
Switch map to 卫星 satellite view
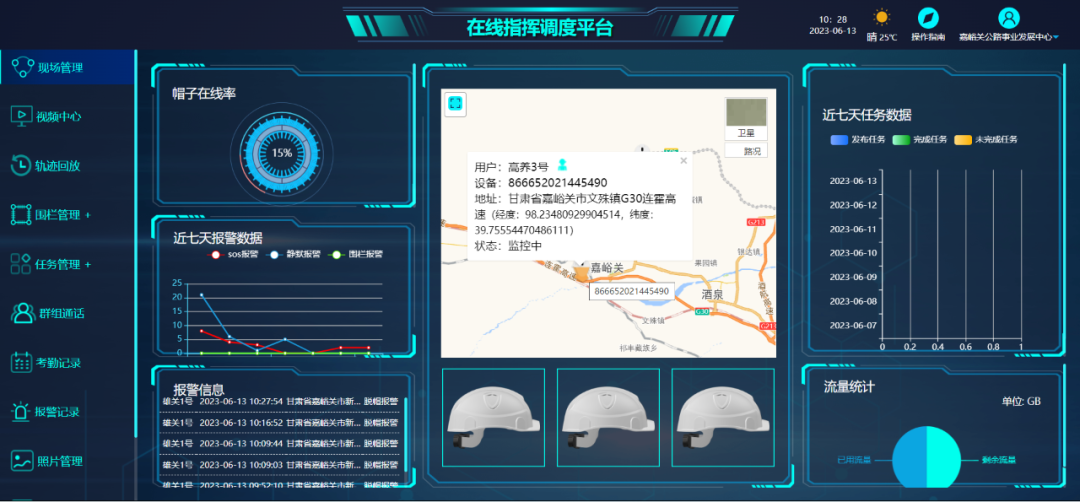pos(746,118)
